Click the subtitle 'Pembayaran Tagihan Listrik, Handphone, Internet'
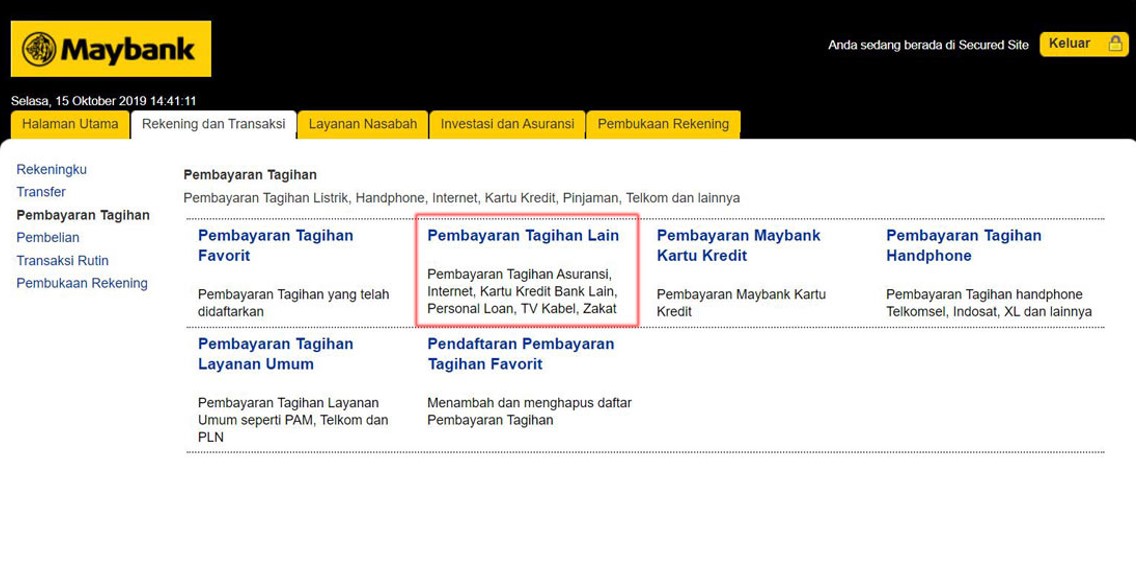 coord(462,198)
